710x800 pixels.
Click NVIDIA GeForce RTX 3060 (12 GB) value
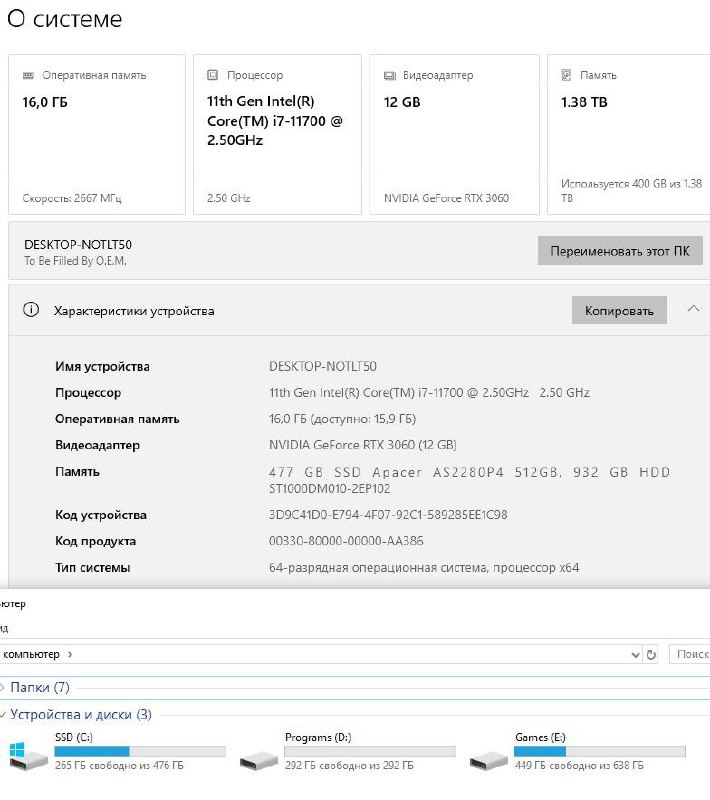pos(363,445)
